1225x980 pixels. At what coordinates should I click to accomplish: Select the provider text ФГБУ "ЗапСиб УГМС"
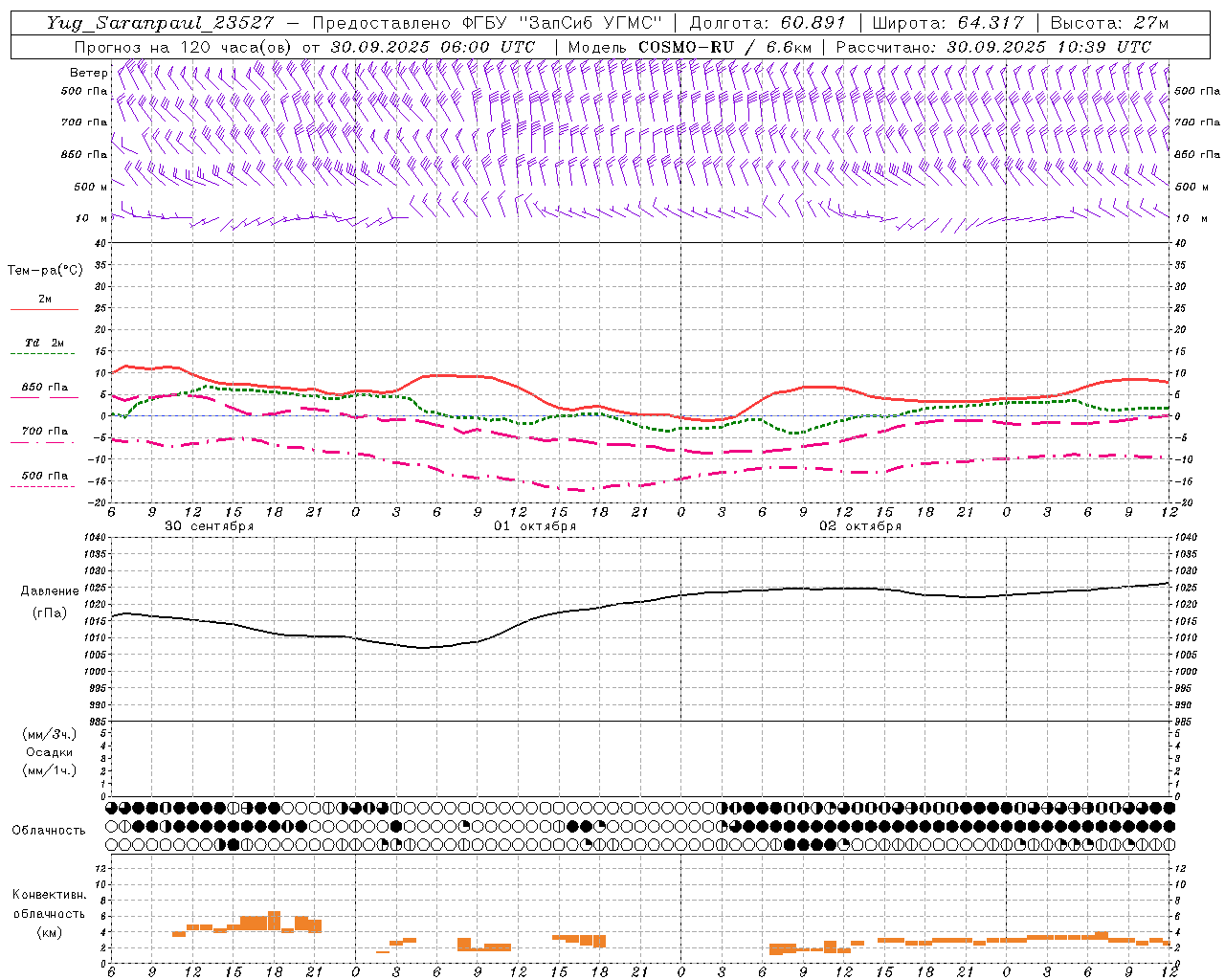(564, 23)
